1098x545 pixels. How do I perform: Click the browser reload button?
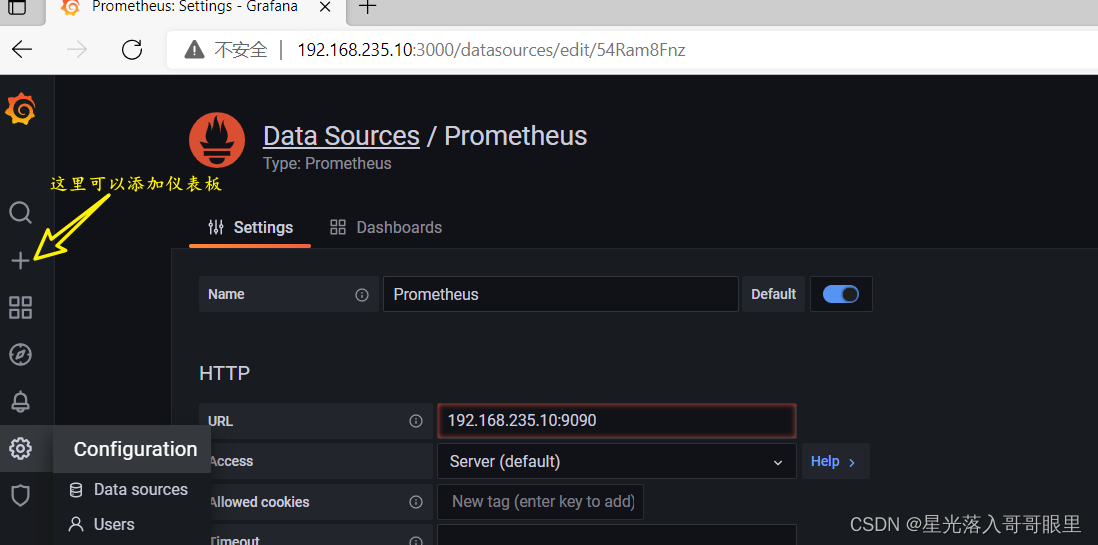click(132, 49)
